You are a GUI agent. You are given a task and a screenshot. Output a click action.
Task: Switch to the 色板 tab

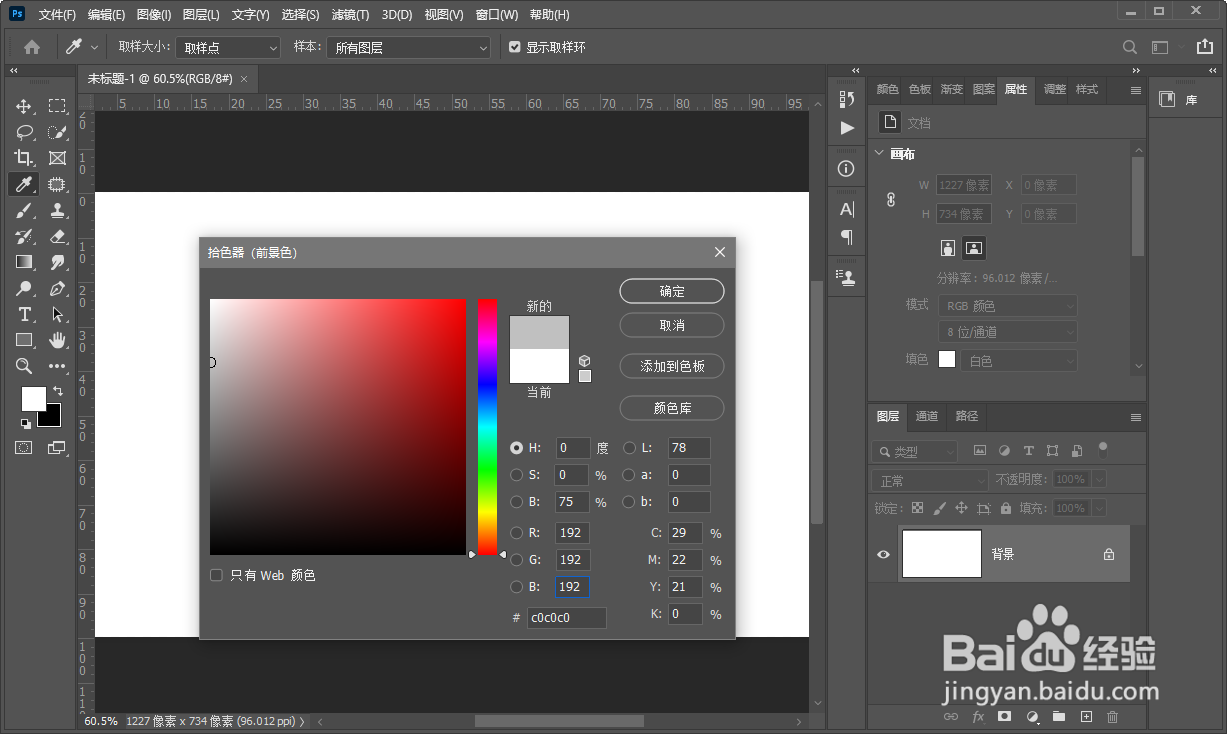pyautogui.click(x=919, y=89)
